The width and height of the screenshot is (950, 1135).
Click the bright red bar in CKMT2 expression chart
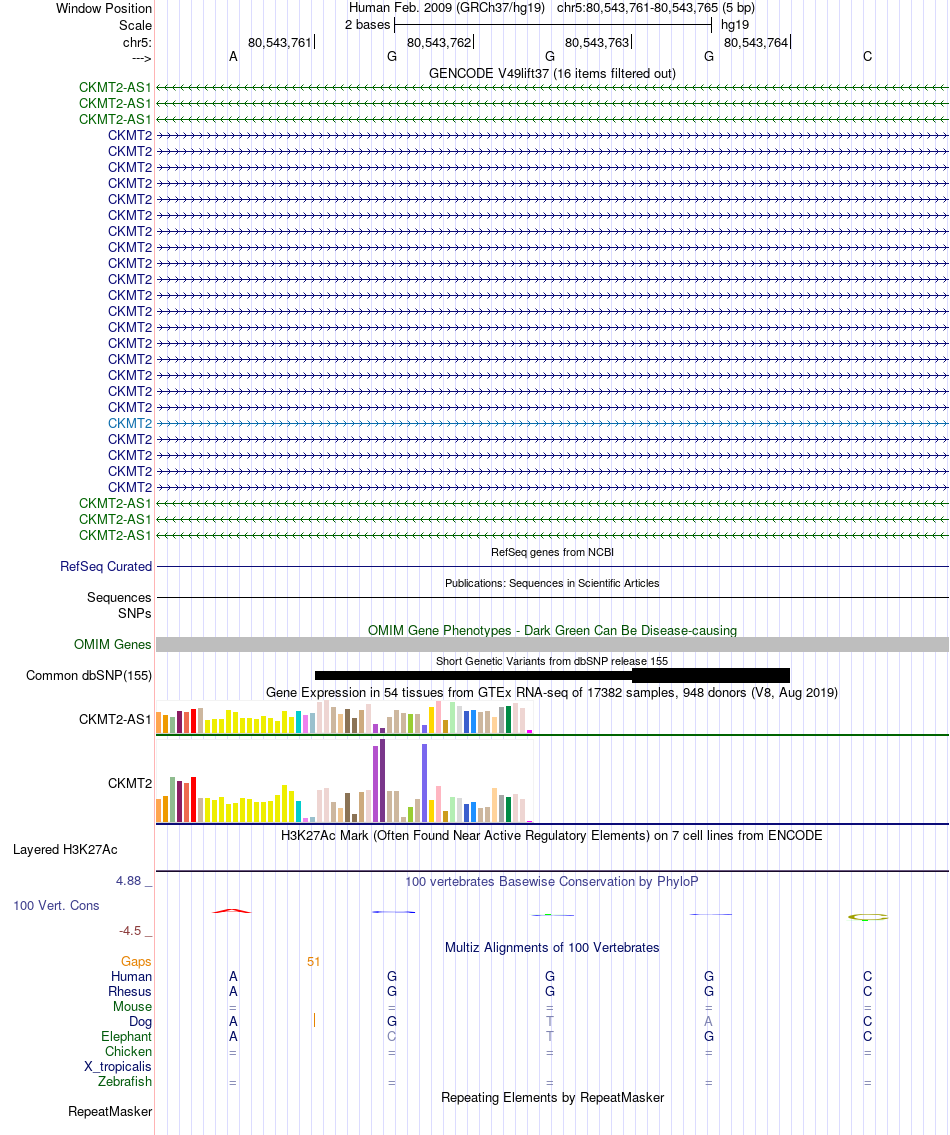193,800
